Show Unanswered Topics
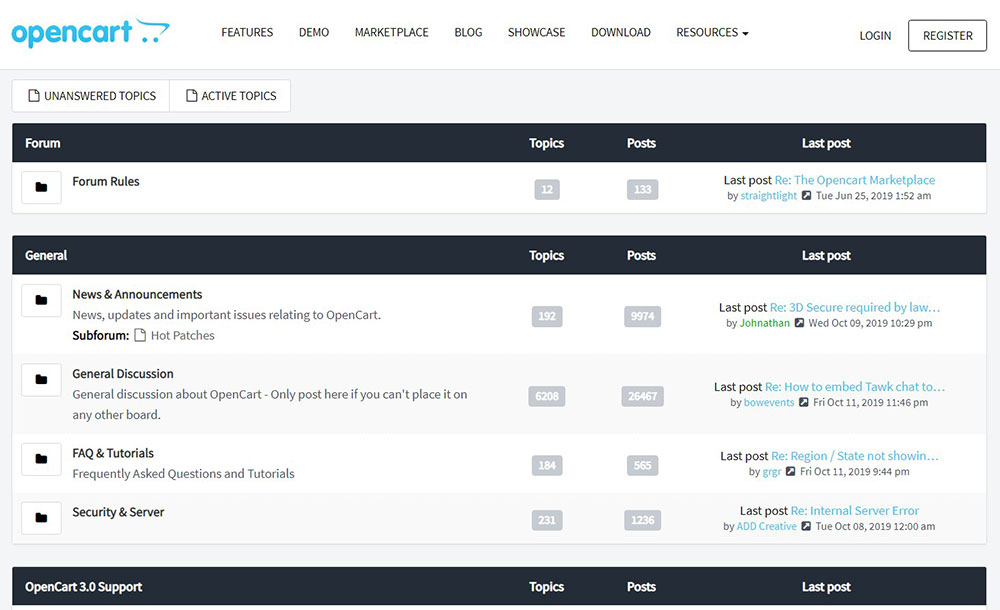The width and height of the screenshot is (1000, 610). 91,96
